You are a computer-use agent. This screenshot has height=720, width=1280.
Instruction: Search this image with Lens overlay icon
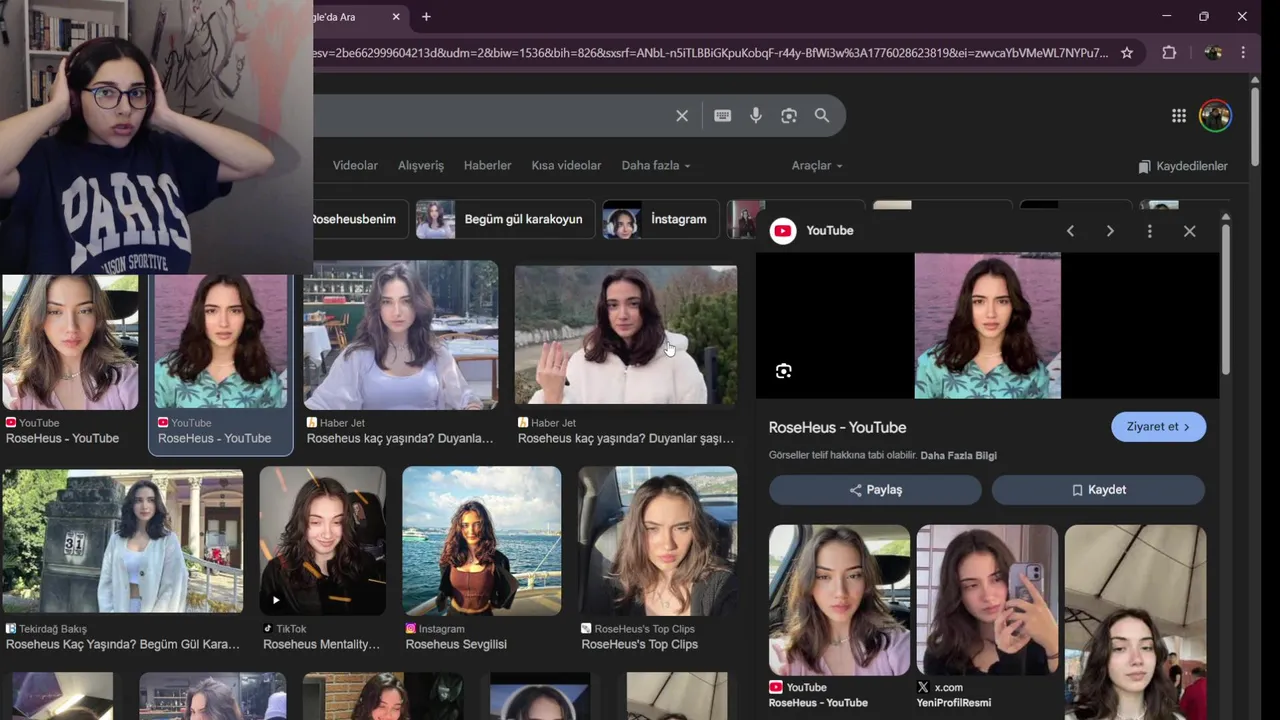pos(784,371)
